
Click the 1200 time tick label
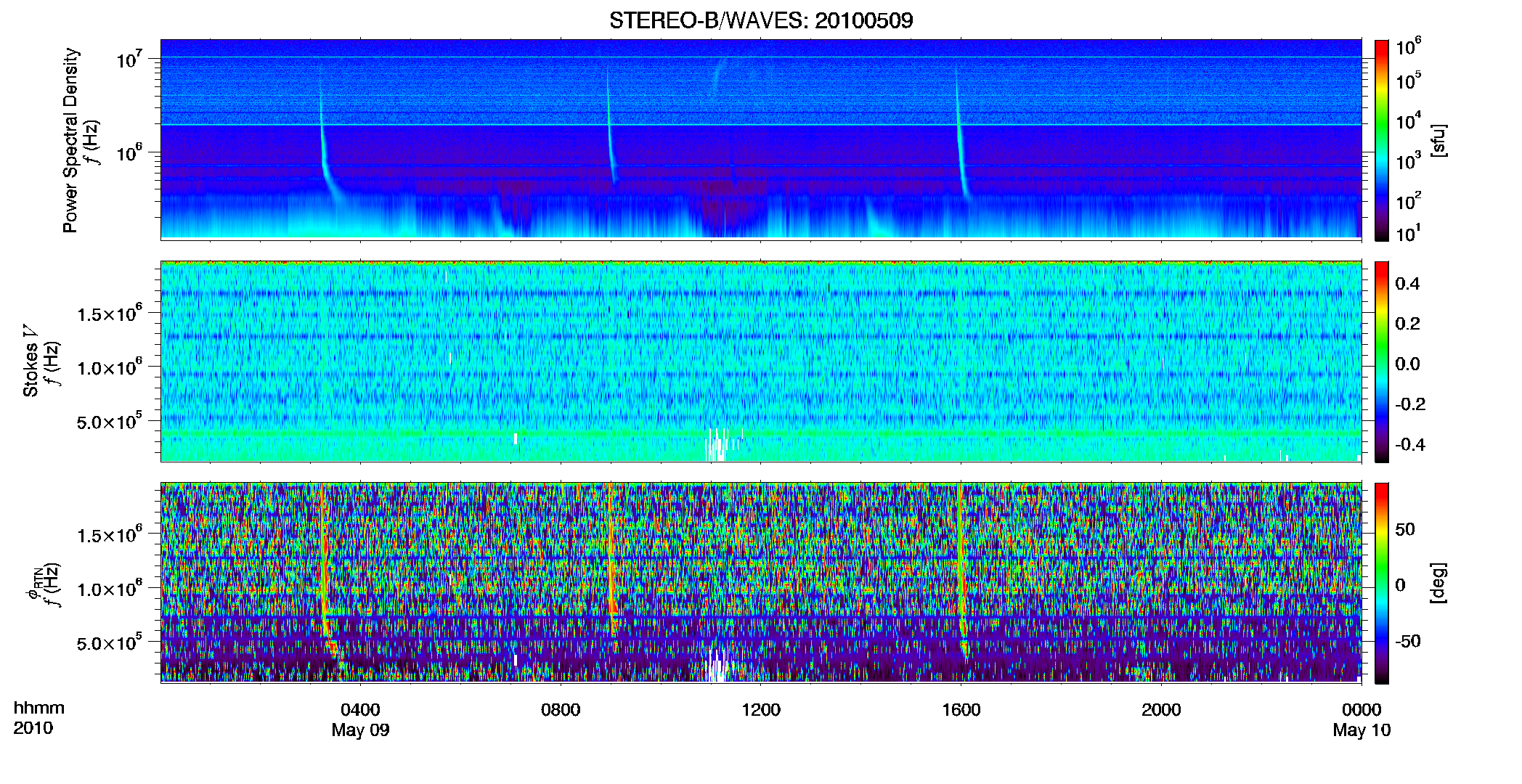pyautogui.click(x=760, y=709)
